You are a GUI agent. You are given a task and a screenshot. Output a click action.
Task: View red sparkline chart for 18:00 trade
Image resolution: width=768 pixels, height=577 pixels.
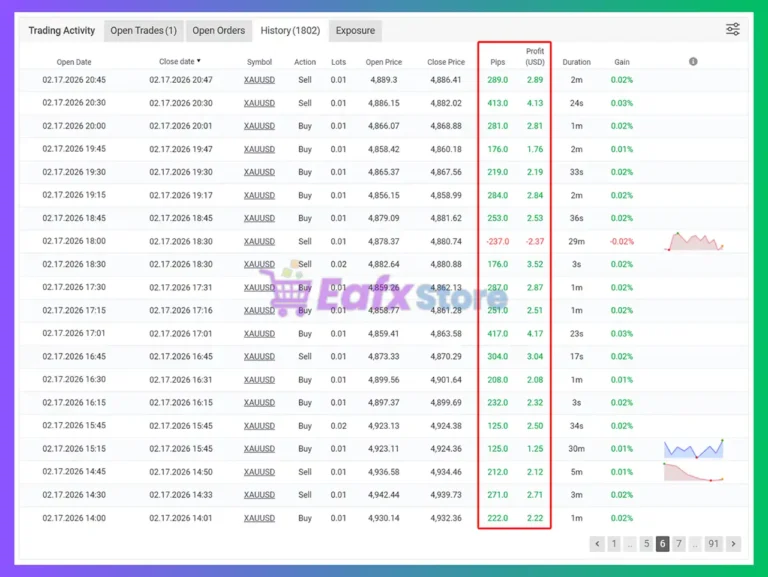click(694, 241)
